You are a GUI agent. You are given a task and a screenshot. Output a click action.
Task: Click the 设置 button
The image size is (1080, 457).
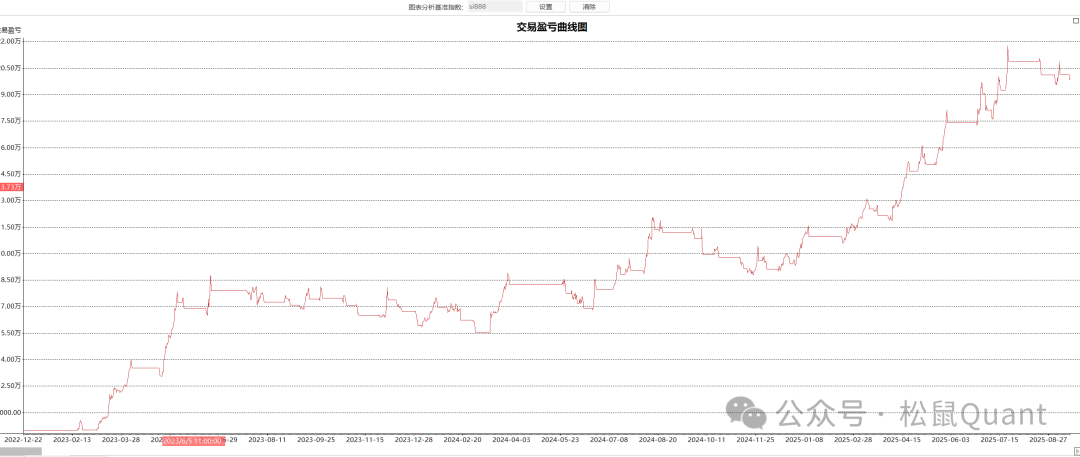coord(545,7)
